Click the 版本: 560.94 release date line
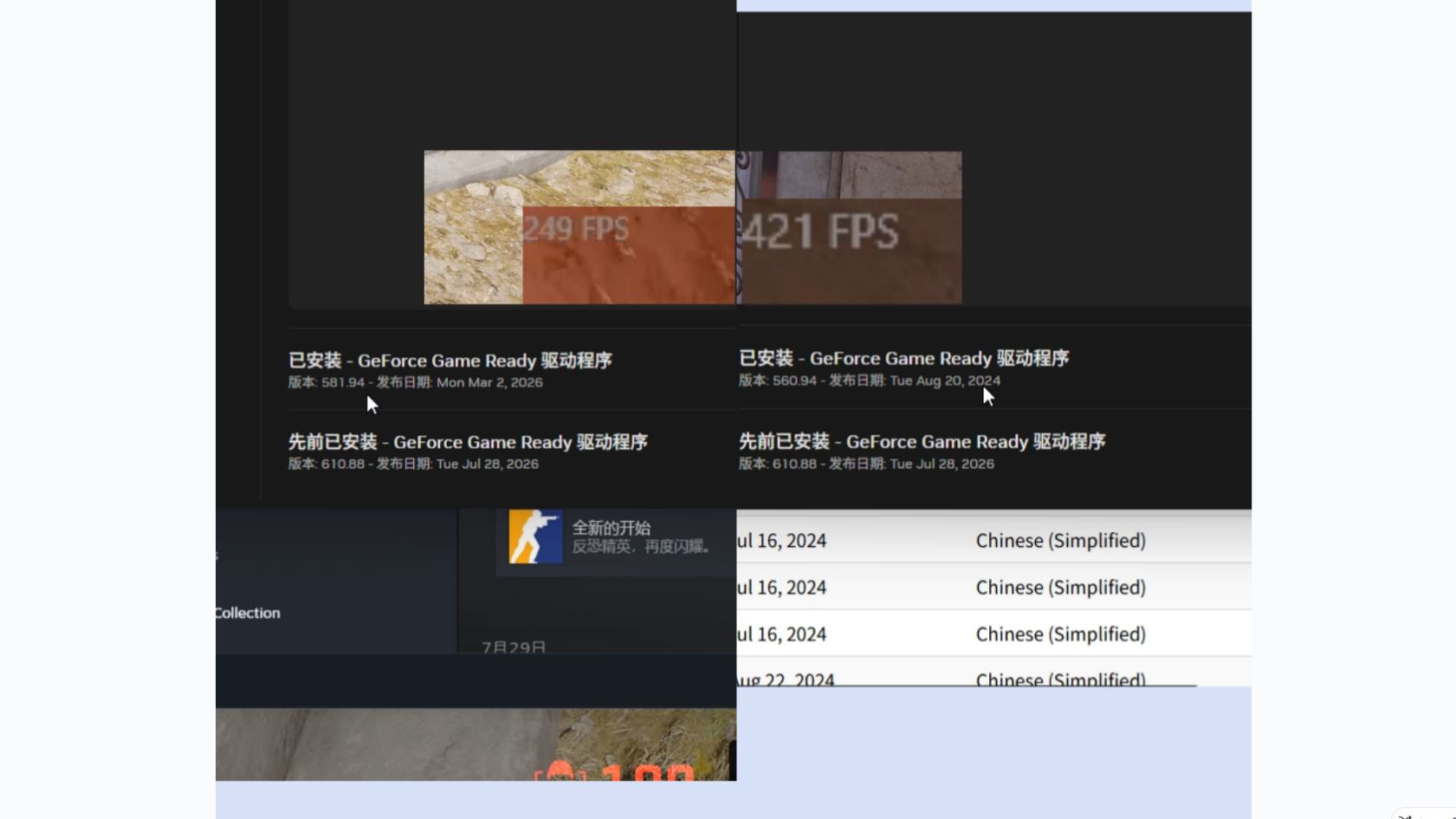The image size is (1456, 819). (870, 380)
